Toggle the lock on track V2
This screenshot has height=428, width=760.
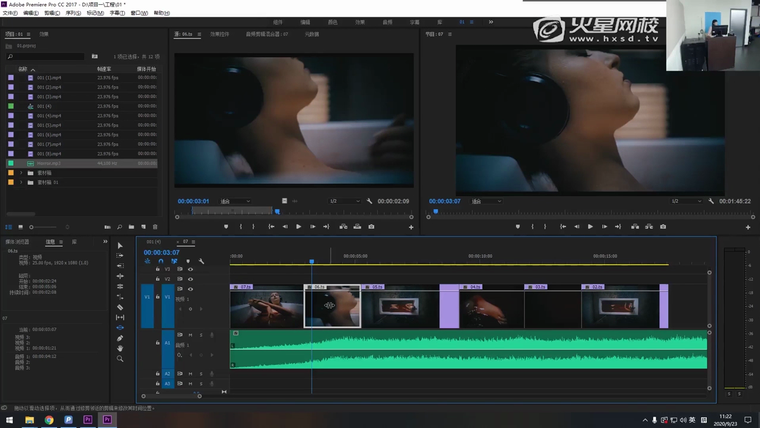pyautogui.click(x=160, y=279)
